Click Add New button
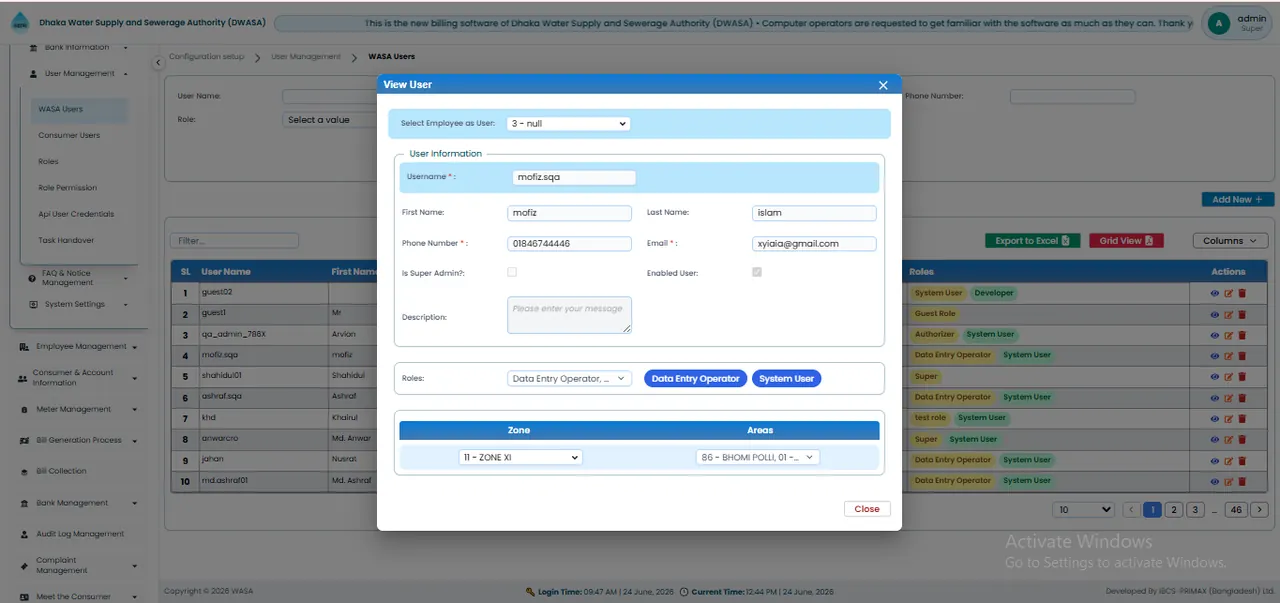The image size is (1280, 603). coord(1238,200)
